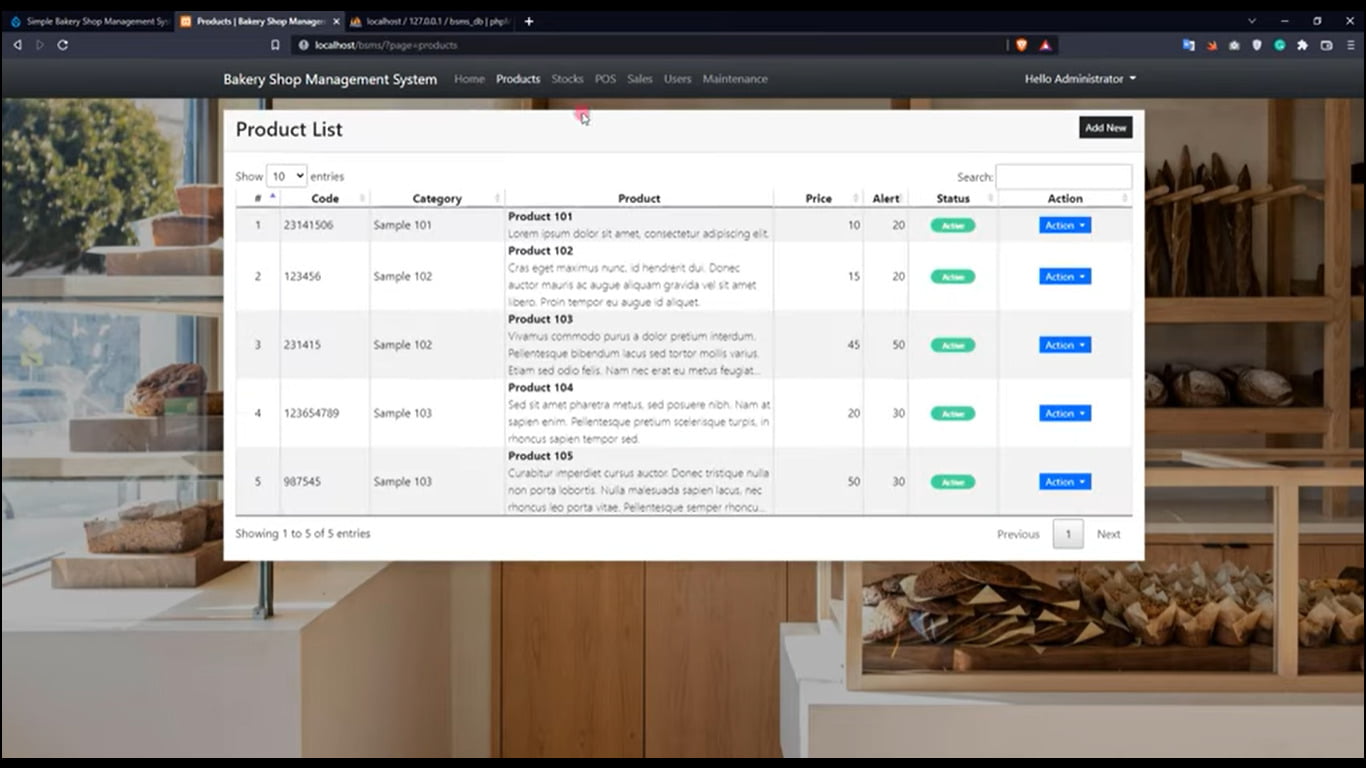Click the Brave Rewards triangle icon
This screenshot has width=1366, height=768.
pos(1046,45)
